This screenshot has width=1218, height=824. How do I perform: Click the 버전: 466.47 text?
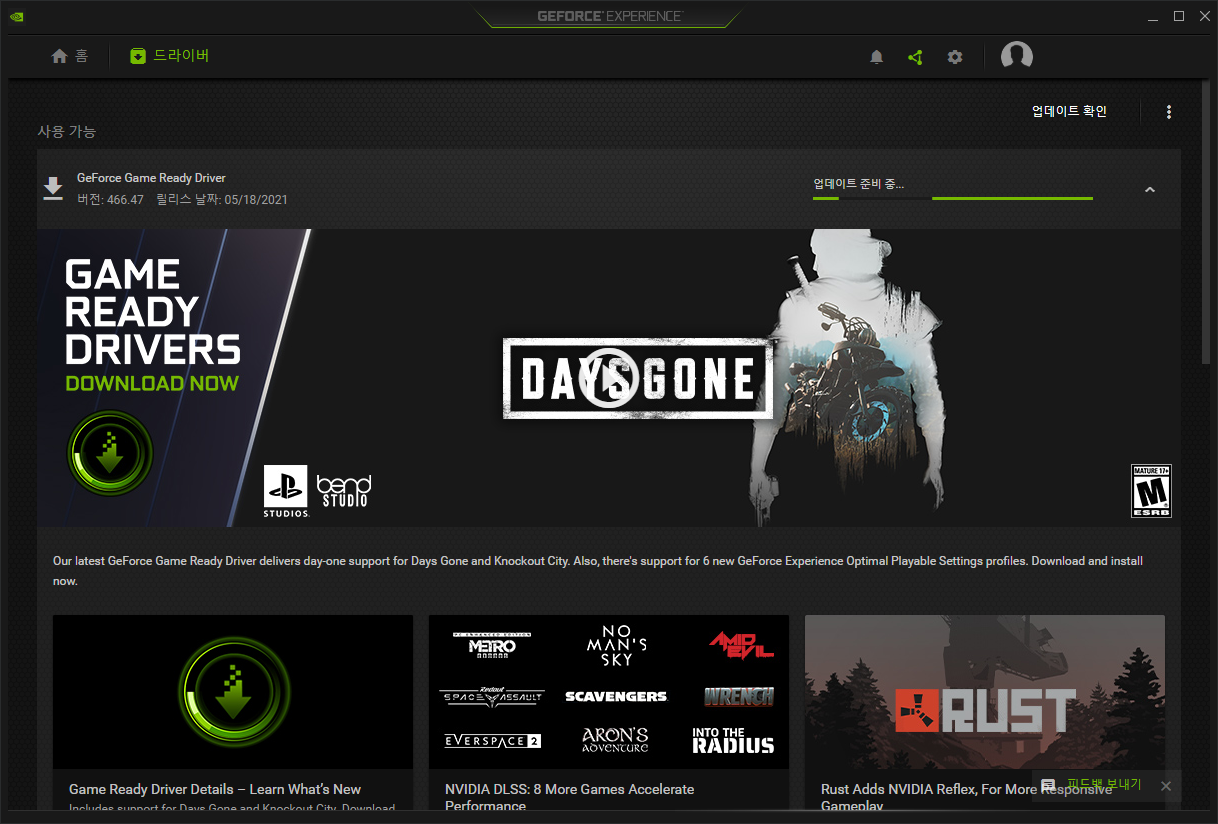(110, 200)
